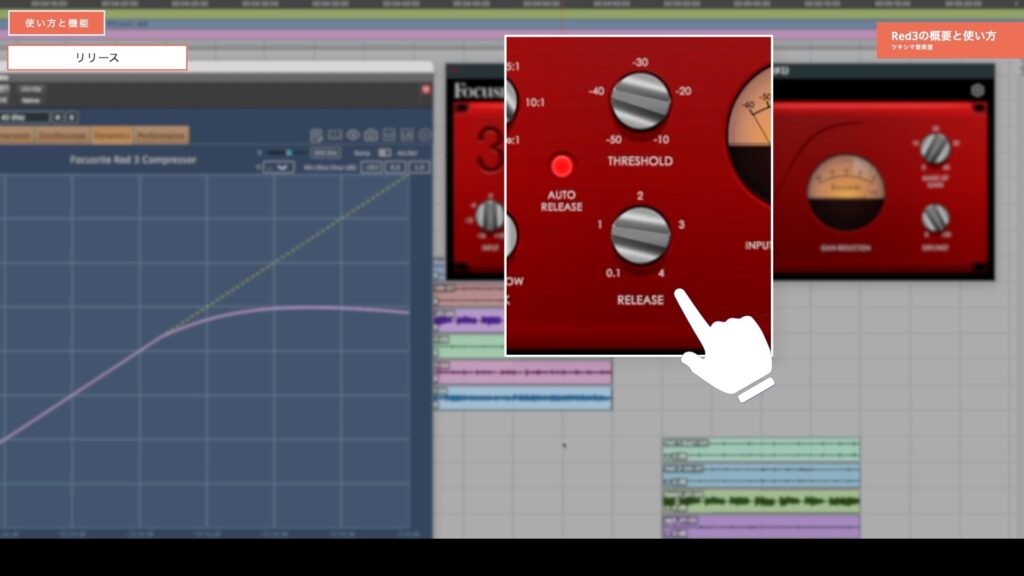Select the long pink audio clip
Viewport: 1024px width, 576px height.
click(525, 372)
